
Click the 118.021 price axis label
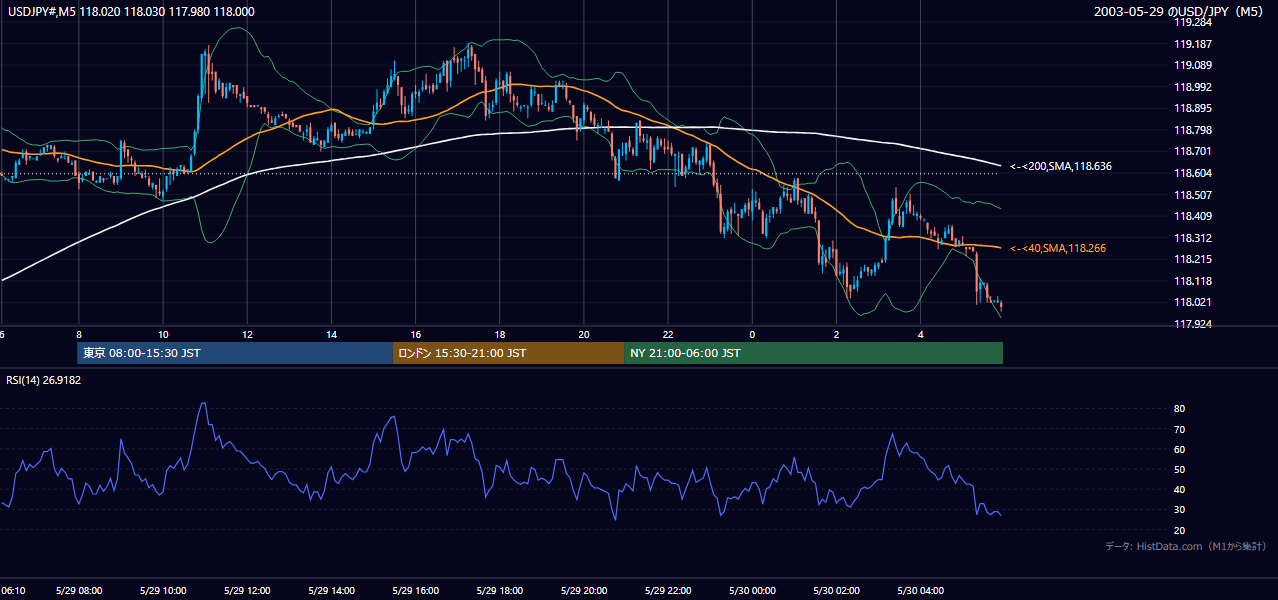(x=1193, y=303)
